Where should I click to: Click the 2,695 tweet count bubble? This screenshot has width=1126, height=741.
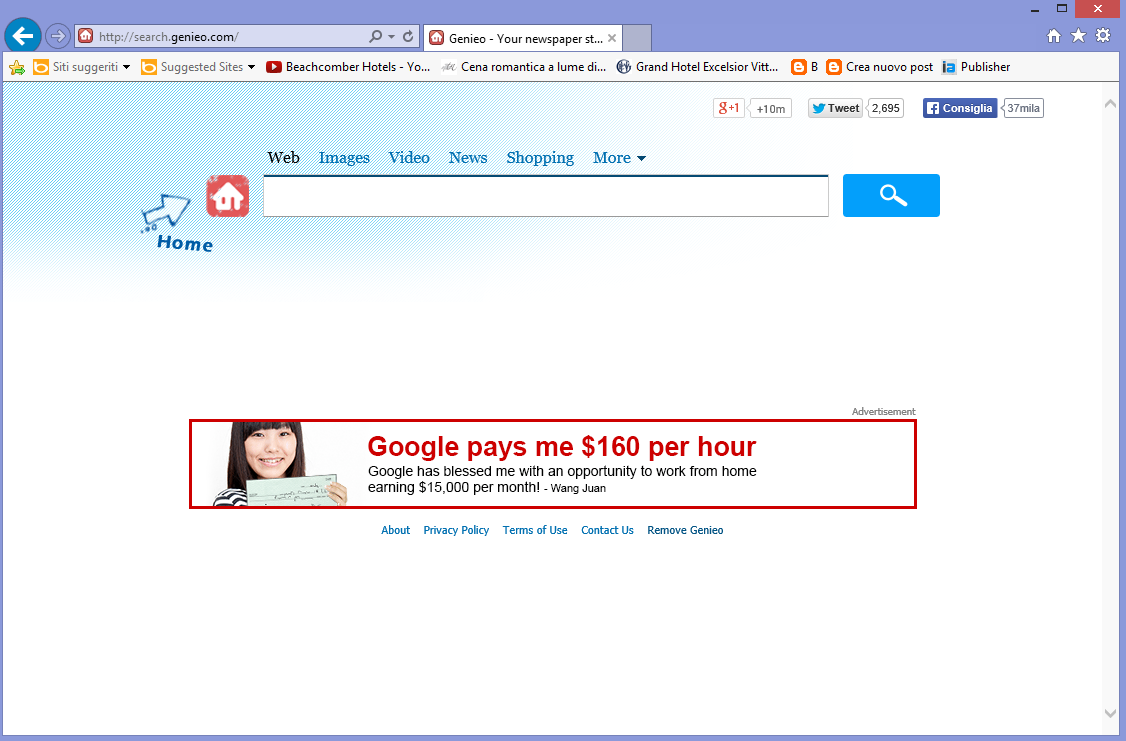pos(885,108)
